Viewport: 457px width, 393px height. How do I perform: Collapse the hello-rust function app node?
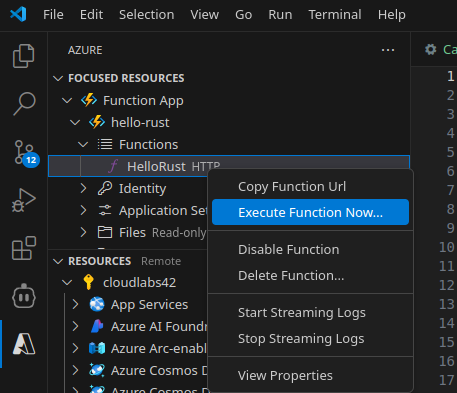(75, 123)
